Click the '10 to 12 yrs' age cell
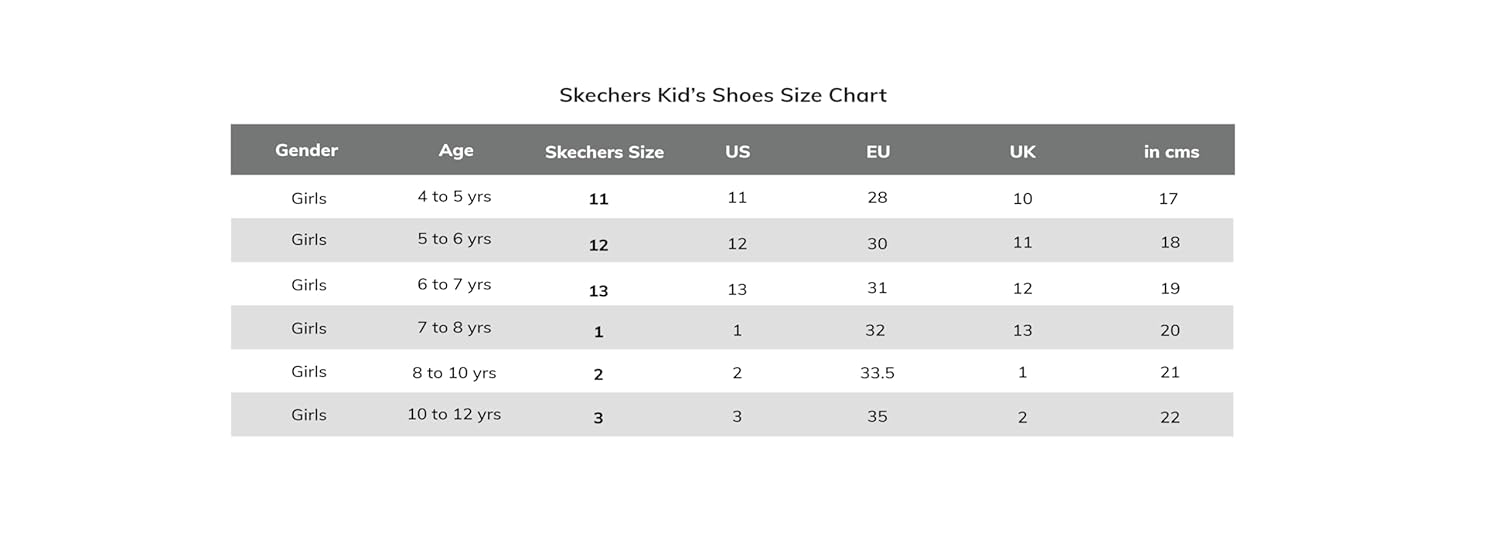 pos(454,414)
